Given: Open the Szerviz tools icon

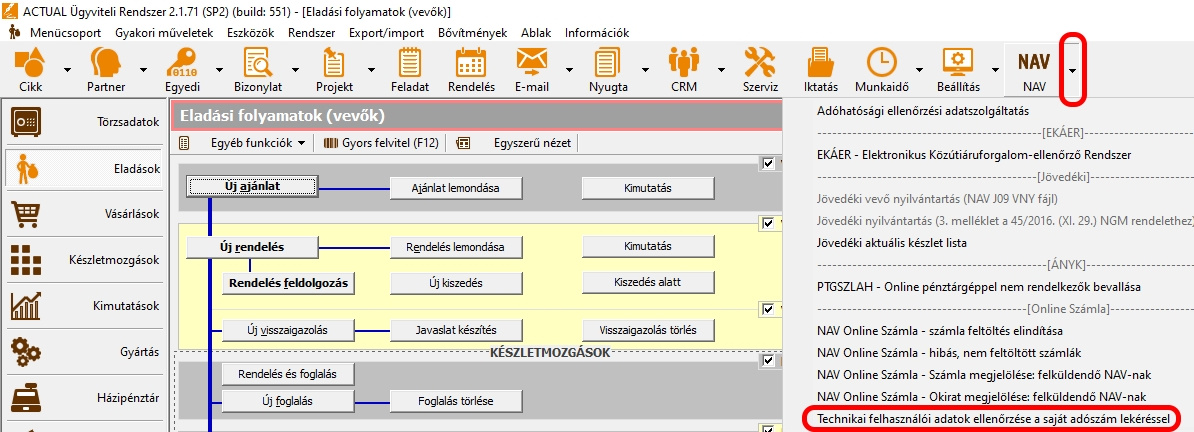Looking at the screenshot, I should (760, 69).
